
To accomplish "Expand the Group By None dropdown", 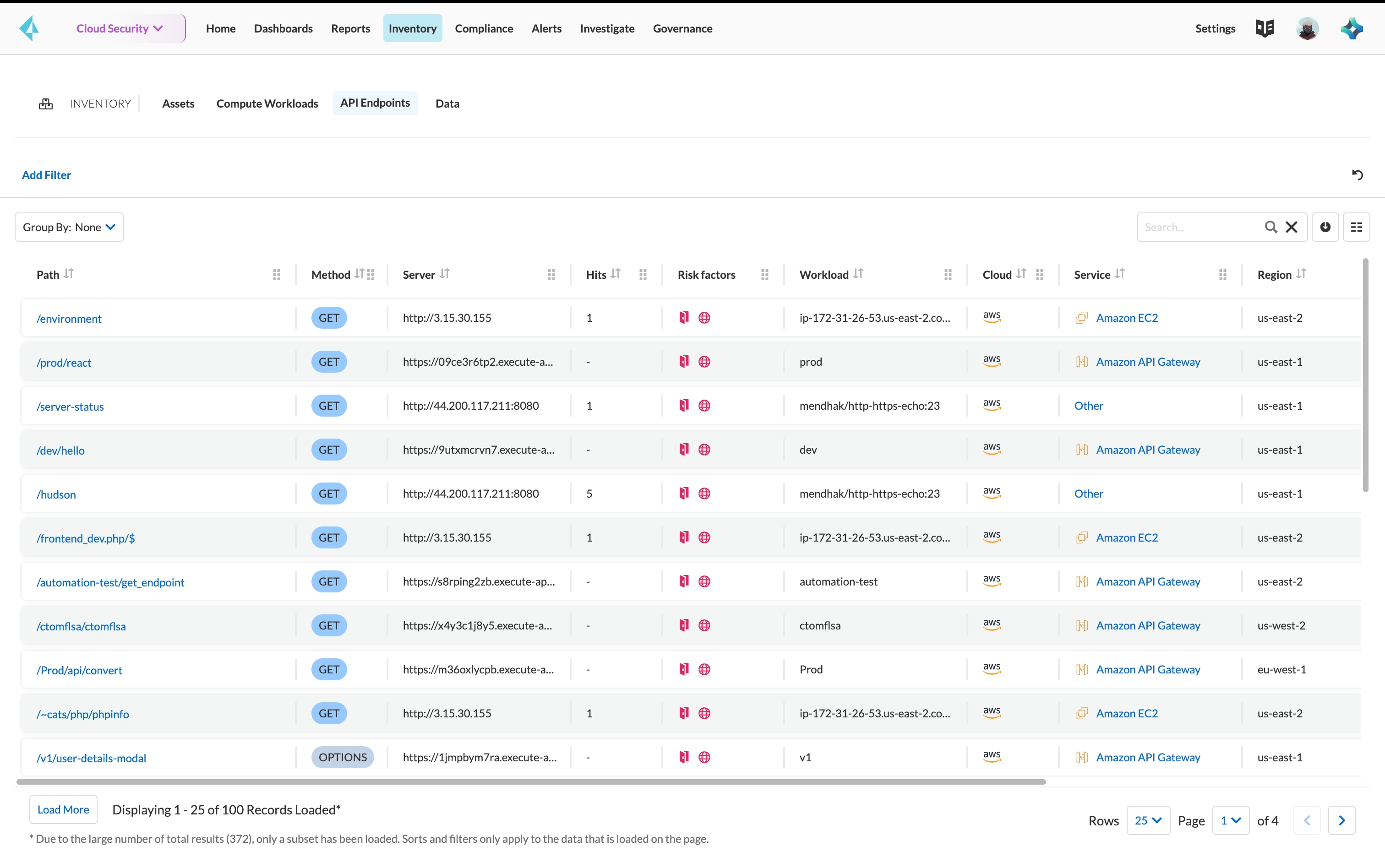I will (x=70, y=228).
